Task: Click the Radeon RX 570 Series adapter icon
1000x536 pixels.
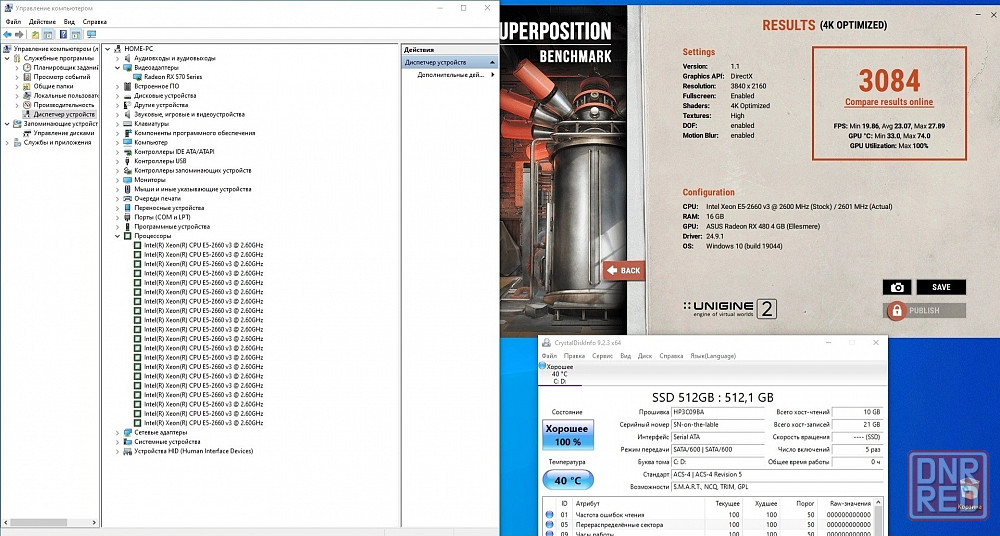Action: 138,77
